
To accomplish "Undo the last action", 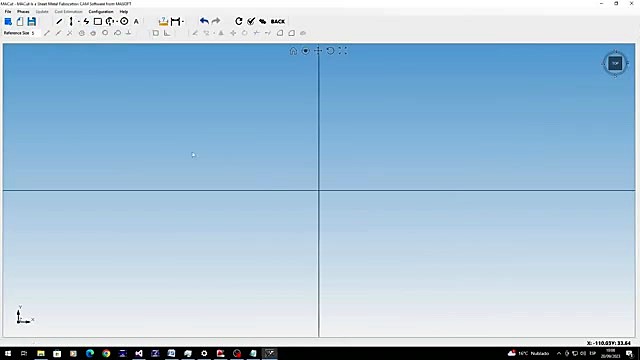I will point(204,21).
